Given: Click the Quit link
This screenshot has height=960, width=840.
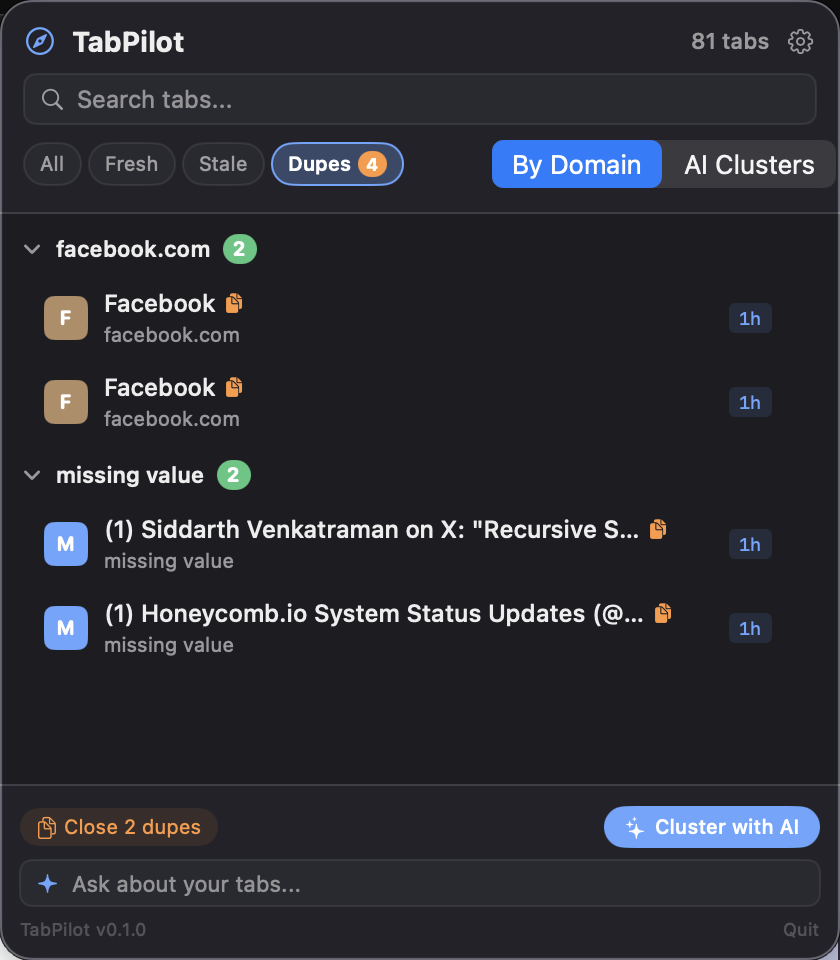Looking at the screenshot, I should click(801, 929).
